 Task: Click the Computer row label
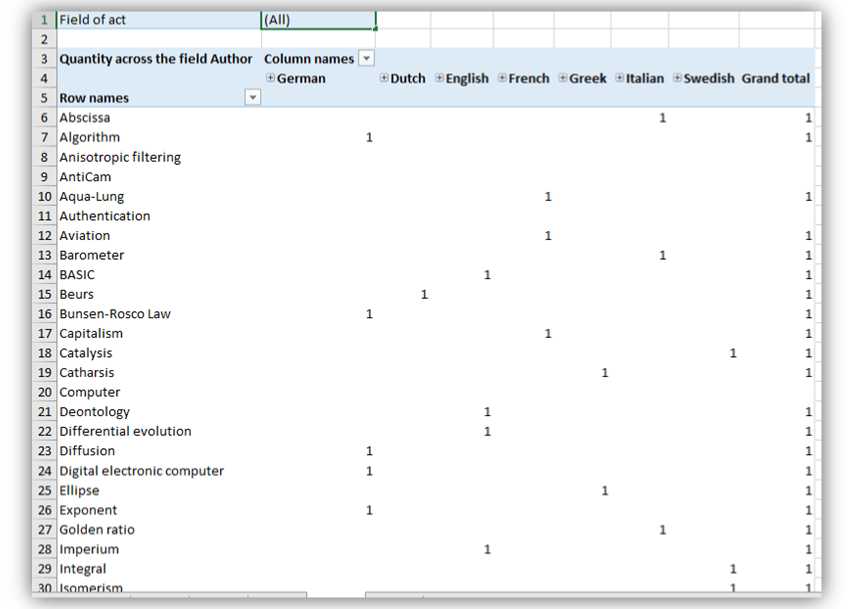90,392
